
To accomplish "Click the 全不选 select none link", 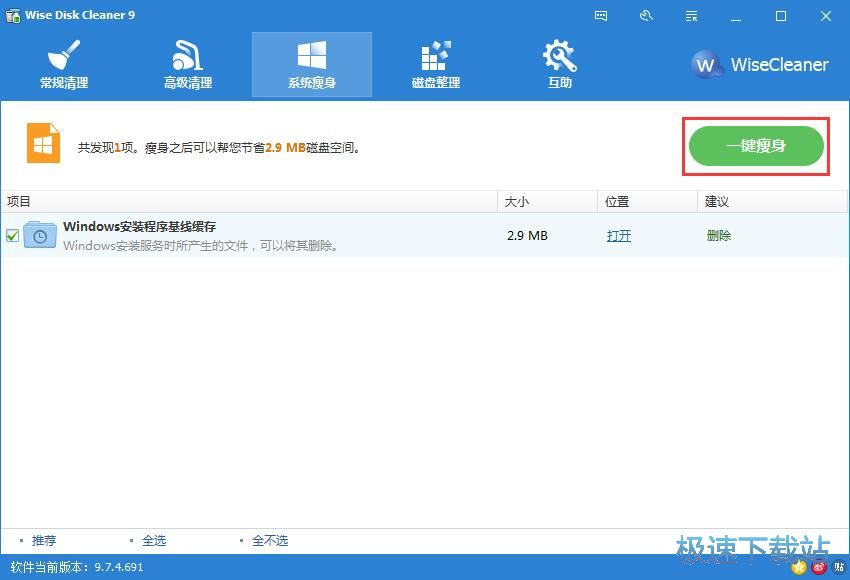I will pos(270,540).
